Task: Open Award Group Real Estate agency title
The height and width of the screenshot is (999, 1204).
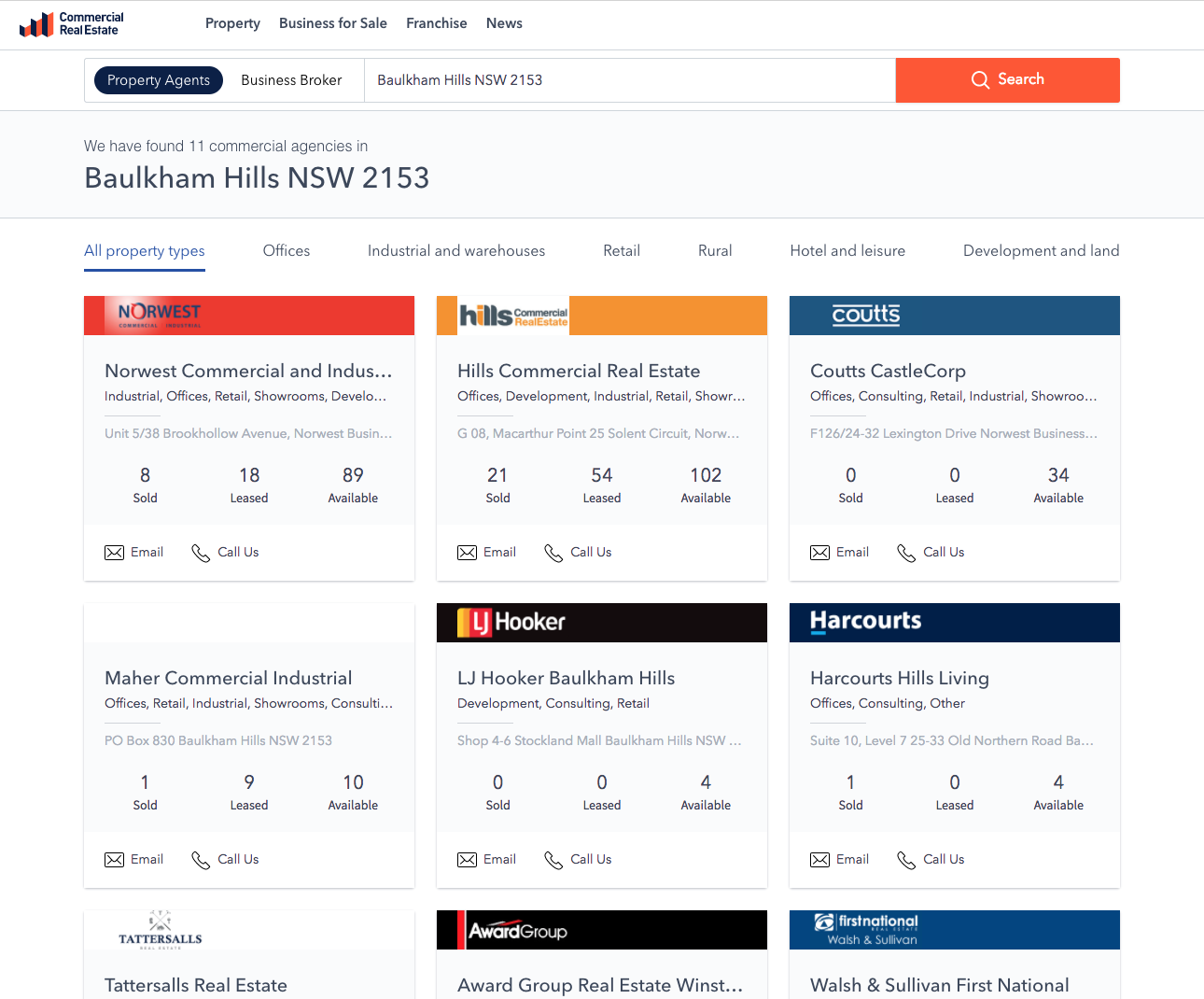Action: (600, 986)
